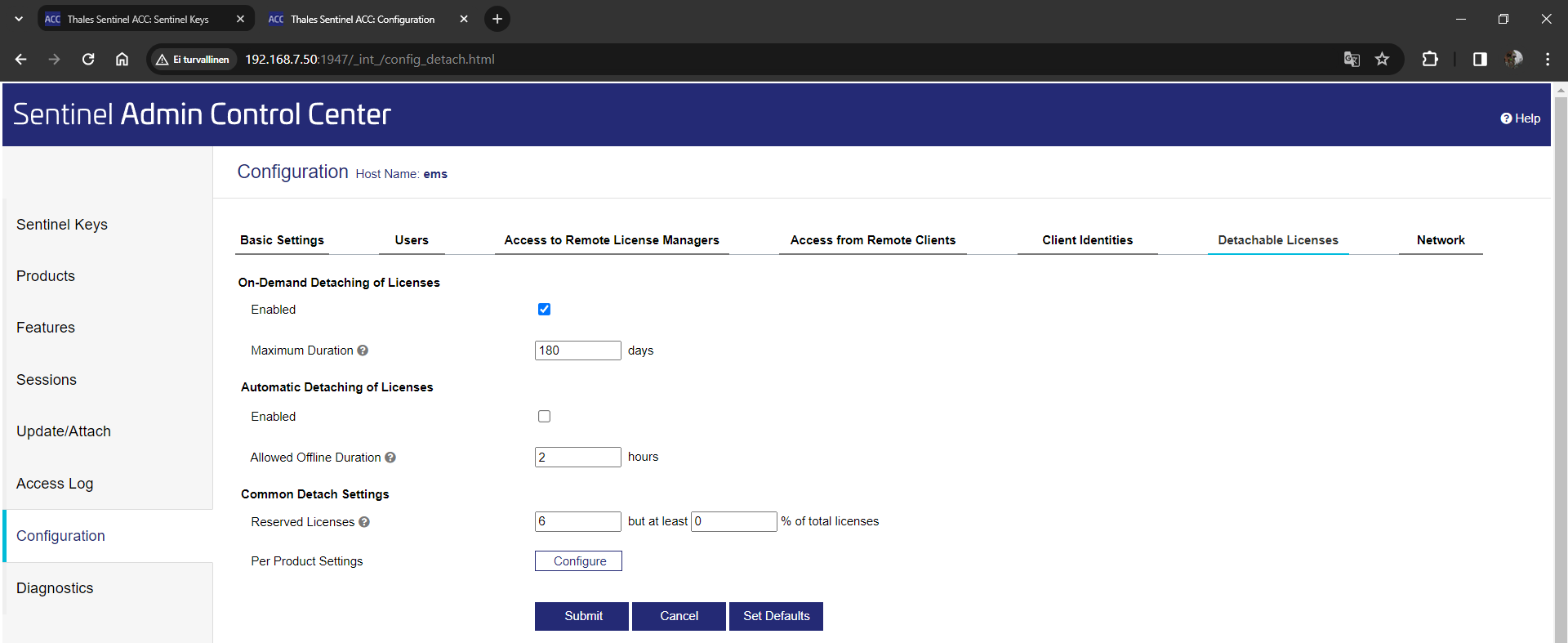This screenshot has width=1568, height=643.
Task: Open Help in the header
Action: (1520, 118)
